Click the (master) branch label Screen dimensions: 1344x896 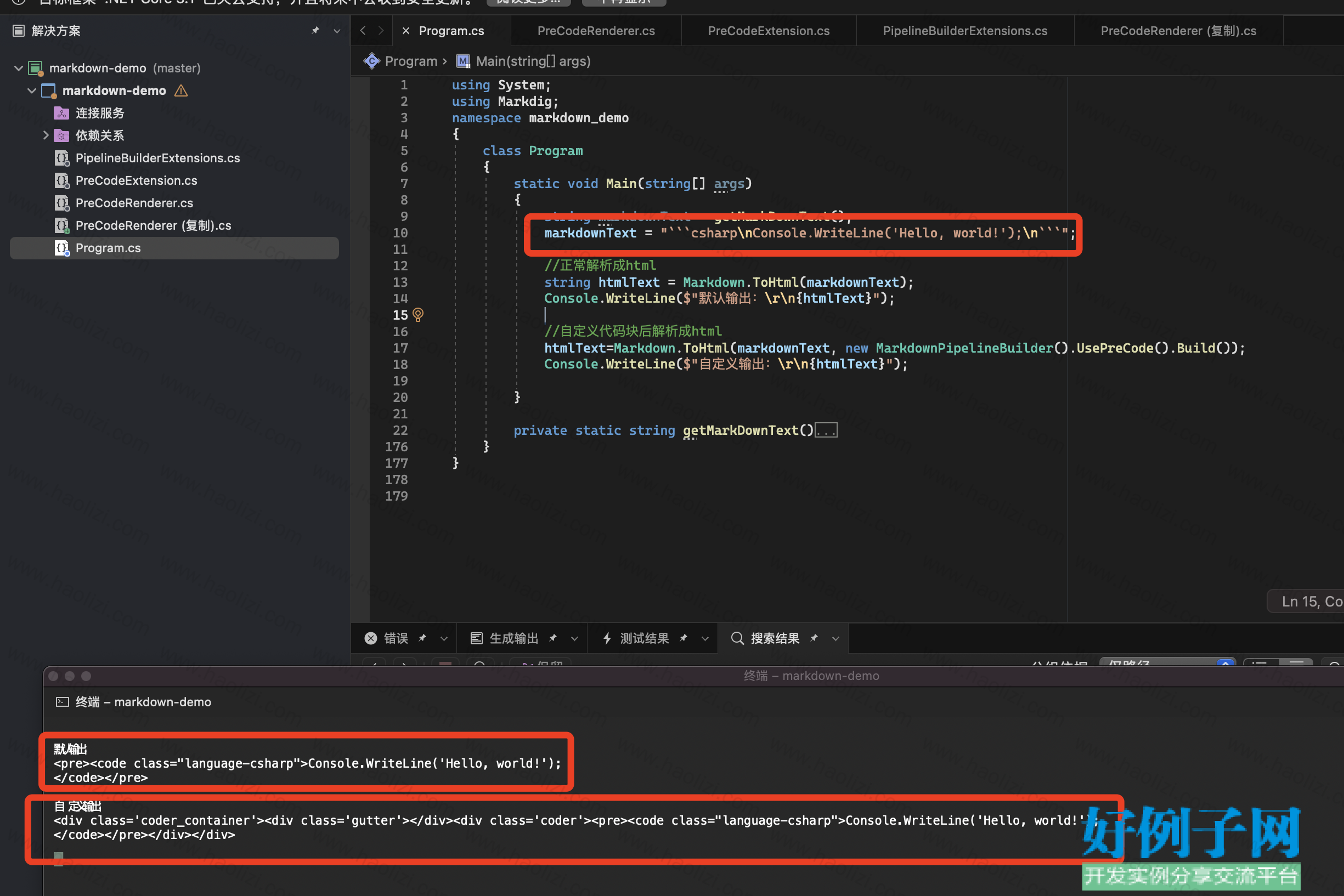click(177, 68)
